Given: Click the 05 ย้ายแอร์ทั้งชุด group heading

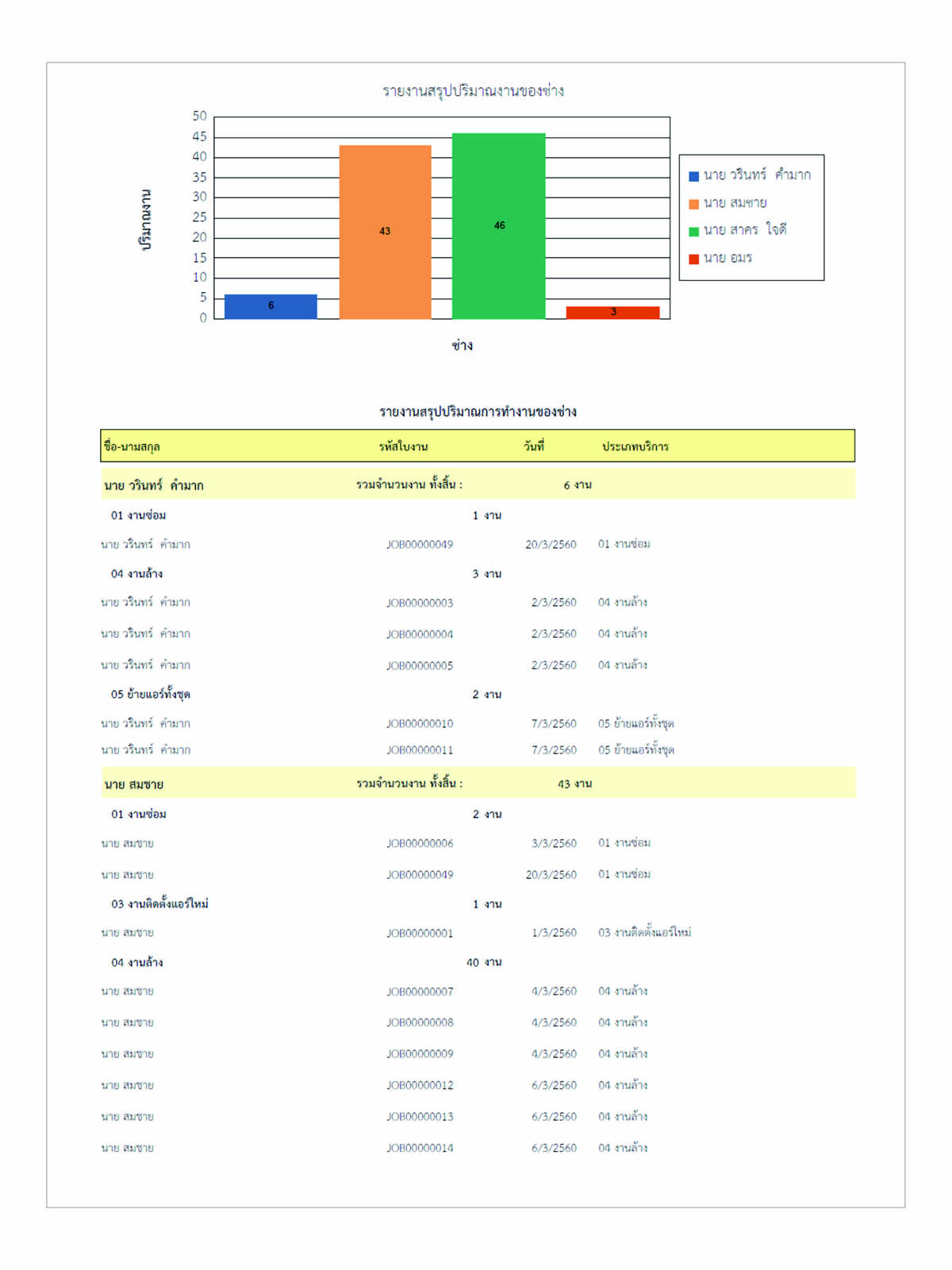Looking at the screenshot, I should (x=150, y=694).
